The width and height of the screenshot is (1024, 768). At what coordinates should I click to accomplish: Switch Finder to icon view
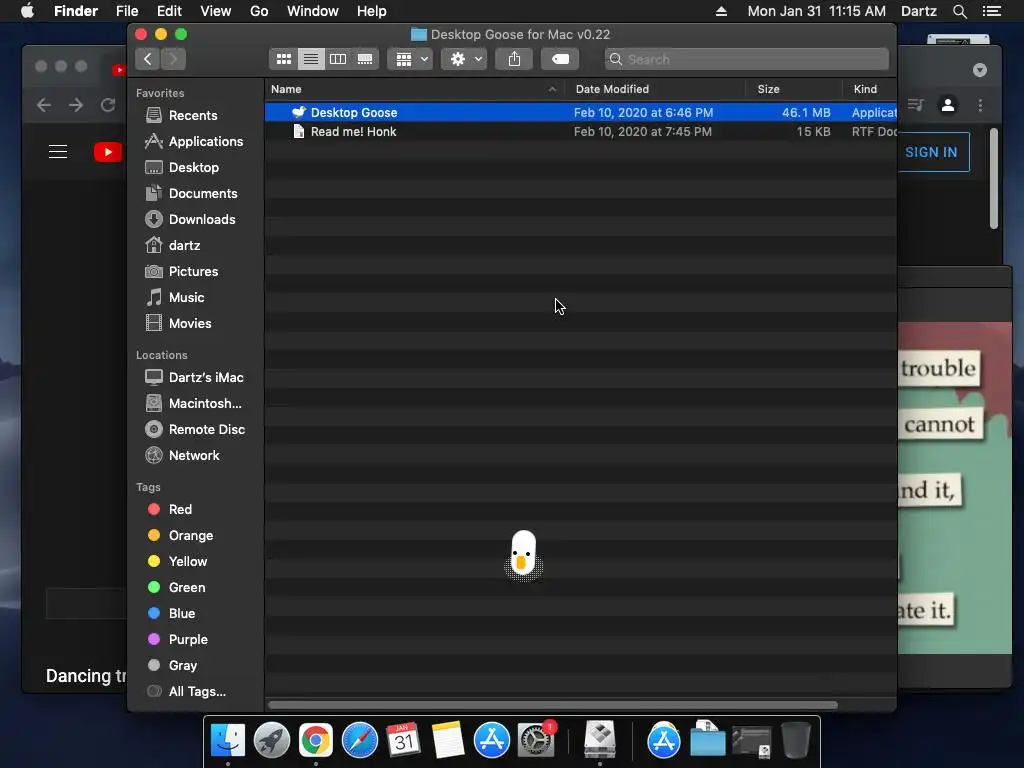coord(283,59)
